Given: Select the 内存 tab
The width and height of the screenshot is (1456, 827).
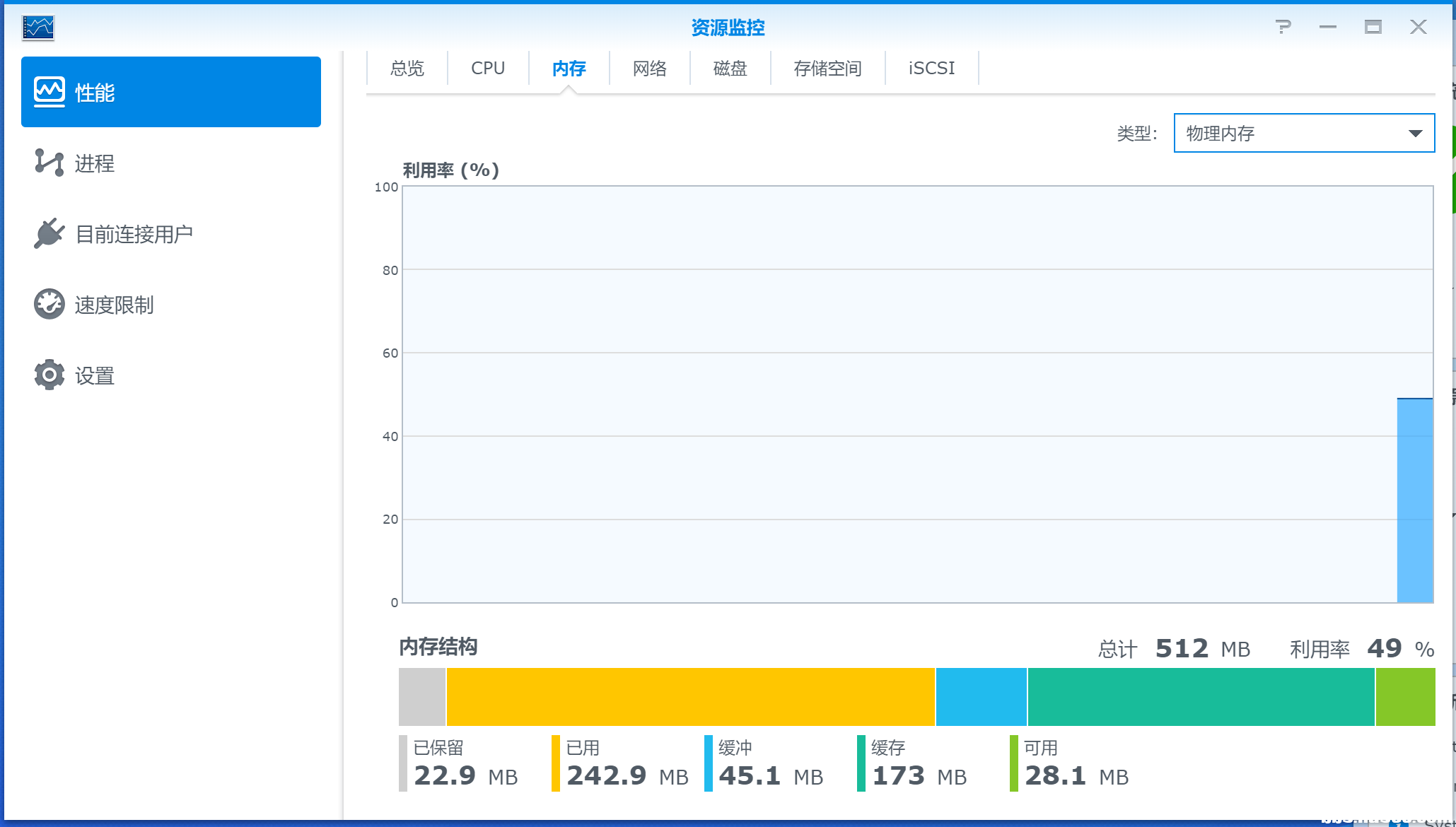Looking at the screenshot, I should (x=569, y=68).
